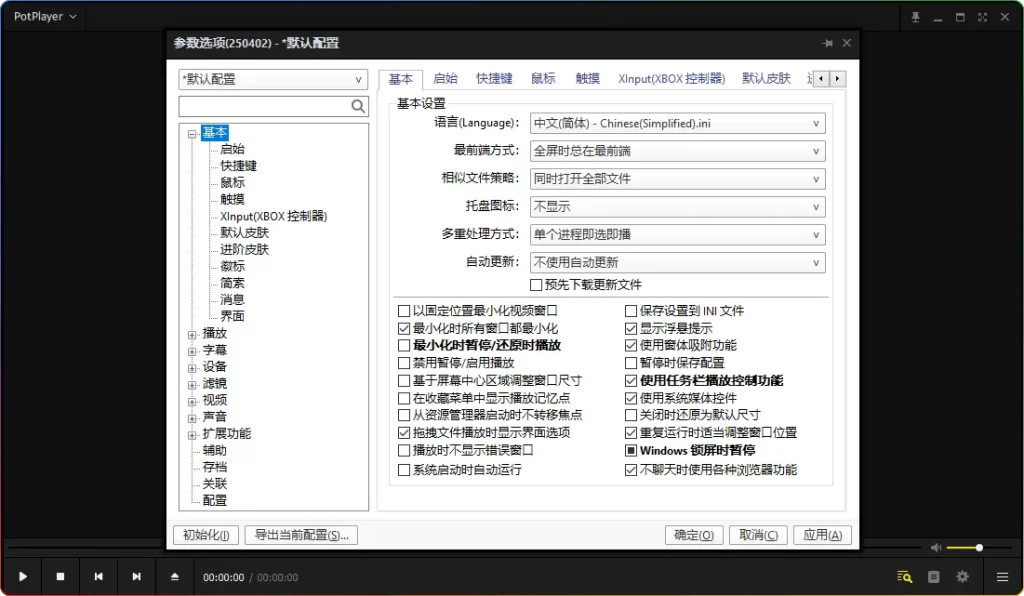Image resolution: width=1024 pixels, height=596 pixels.
Task: Jump to the previous track
Action: [98, 576]
